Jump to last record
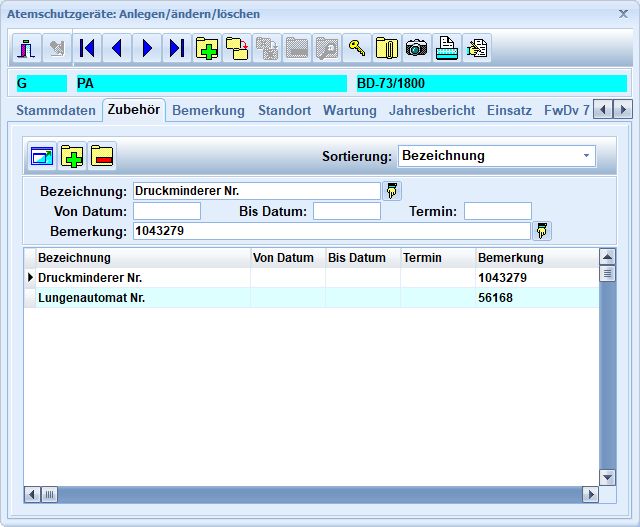640x527 pixels. [177, 49]
